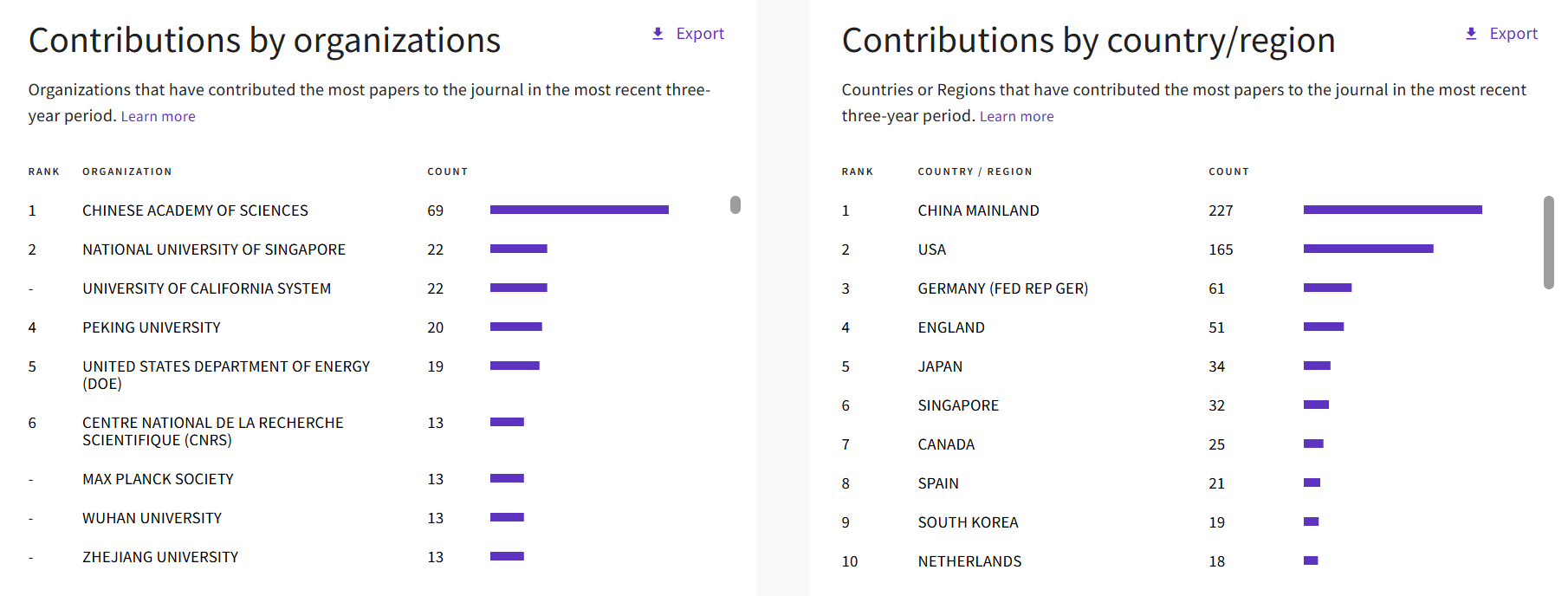This screenshot has height=596, width=1568.
Task: Click the download icon beside country/region Export
Action: pyautogui.click(x=1471, y=34)
